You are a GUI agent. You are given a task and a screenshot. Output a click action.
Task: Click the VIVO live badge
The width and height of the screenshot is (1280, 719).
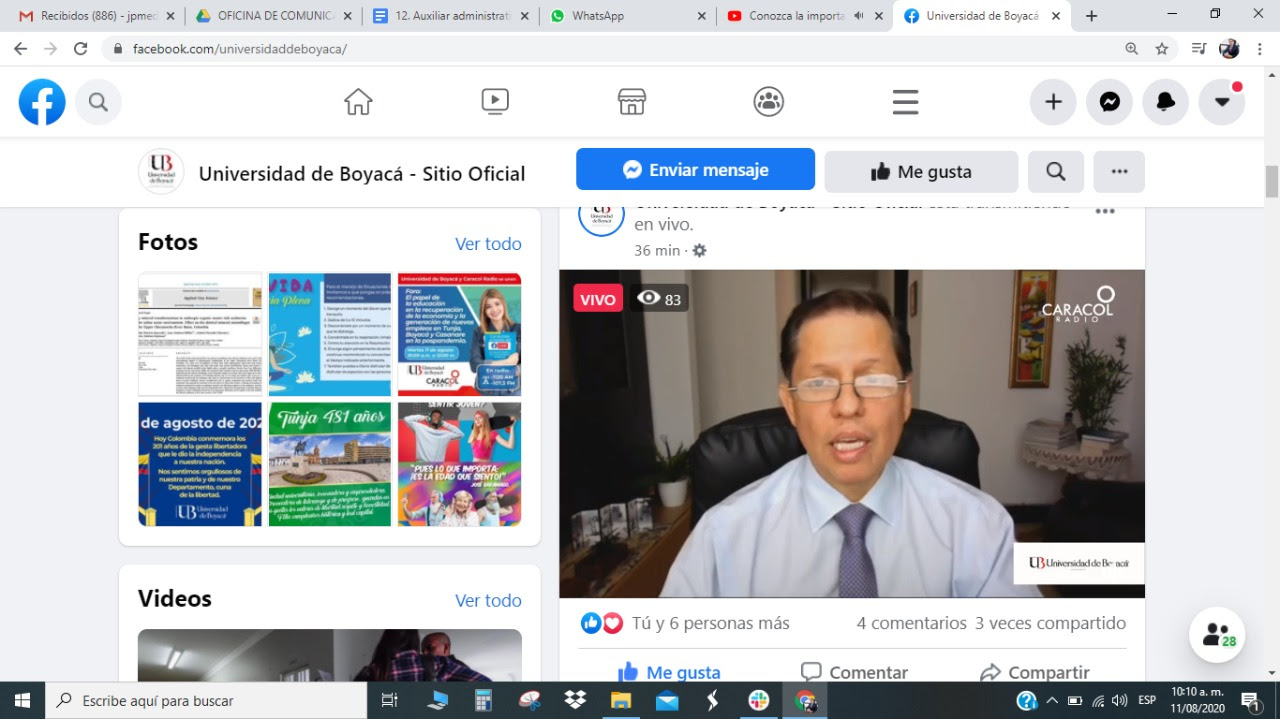(598, 298)
